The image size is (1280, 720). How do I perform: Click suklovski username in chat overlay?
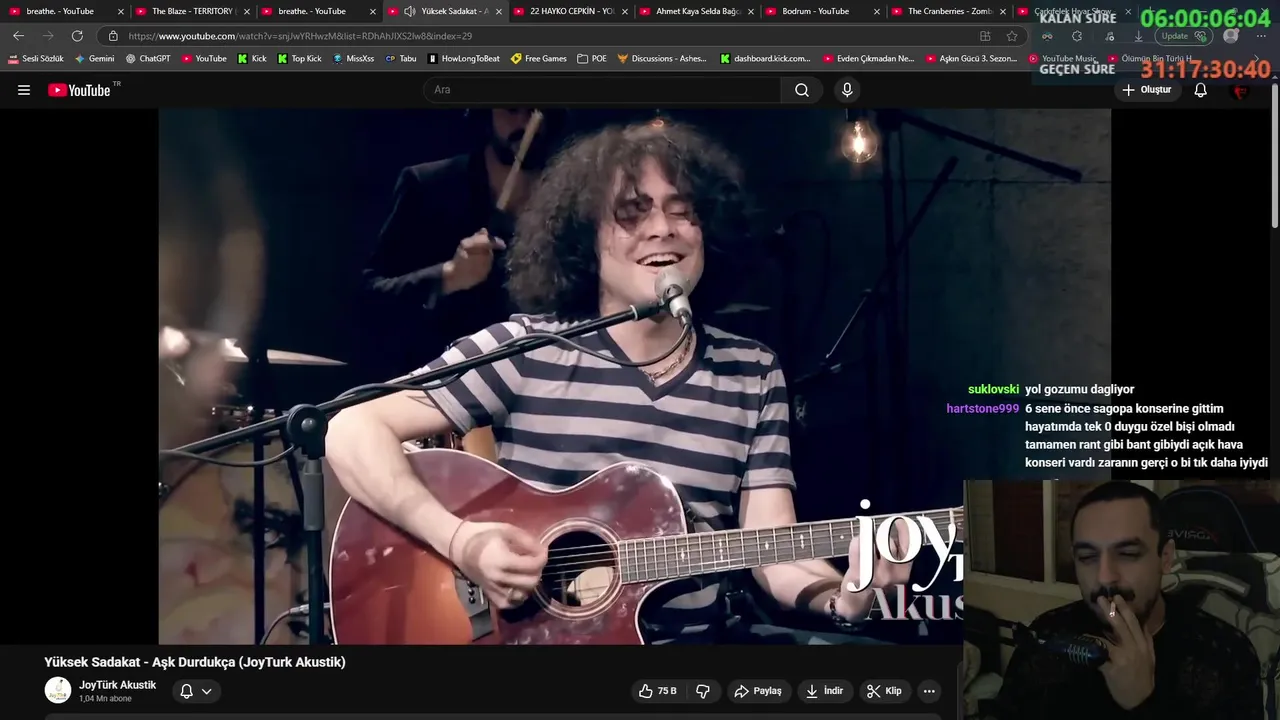(x=993, y=389)
